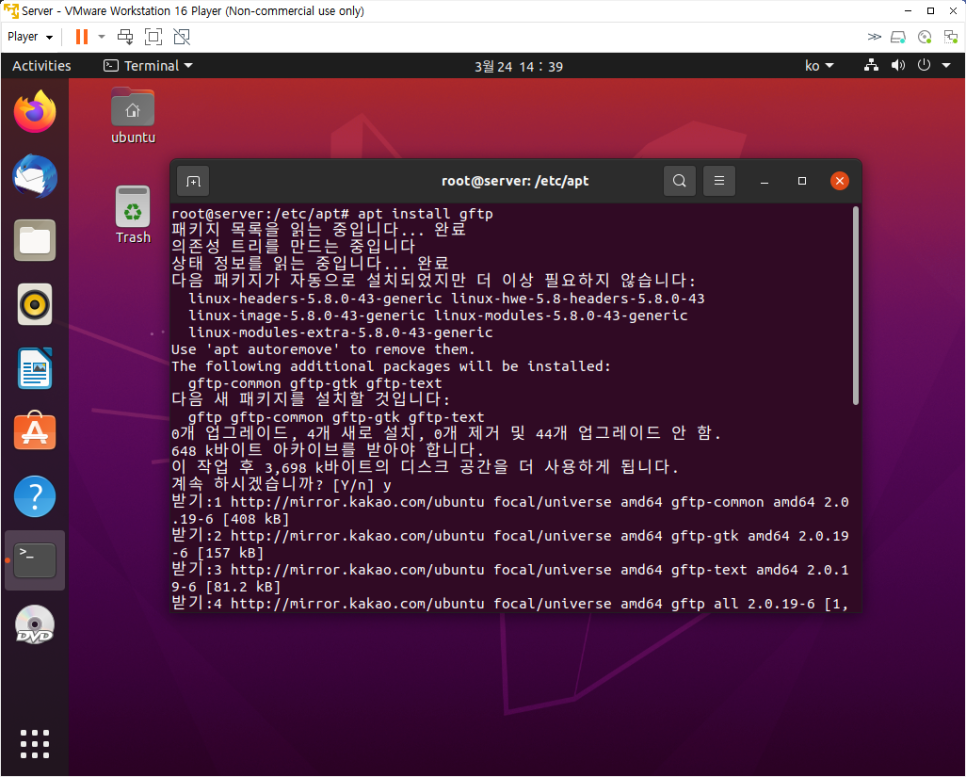
Task: Click the VMware network adapter device icon
Action: tap(951, 37)
